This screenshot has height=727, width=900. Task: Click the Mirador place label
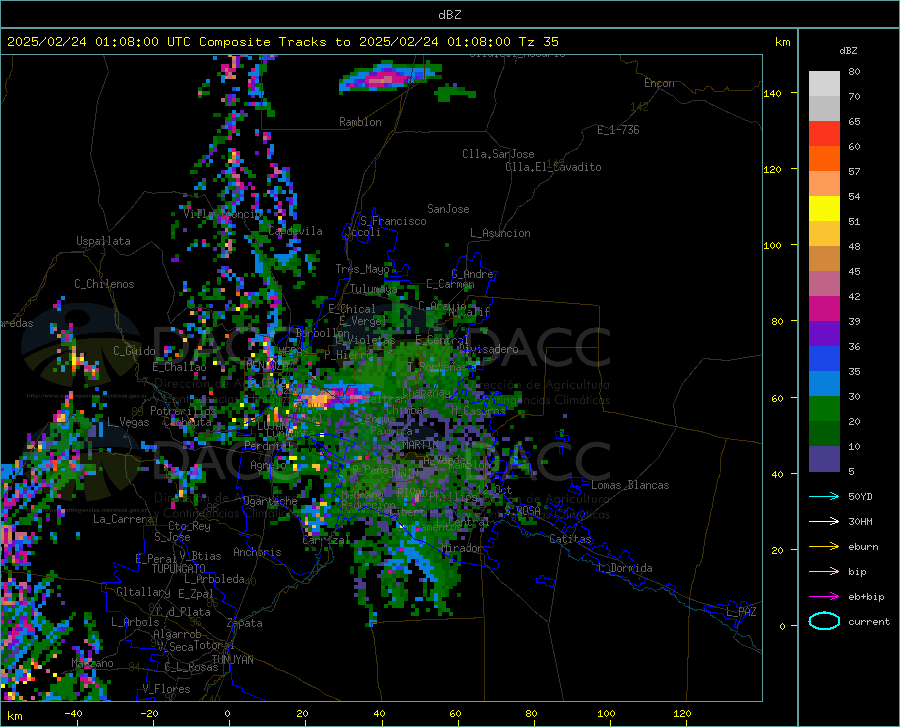(x=461, y=548)
